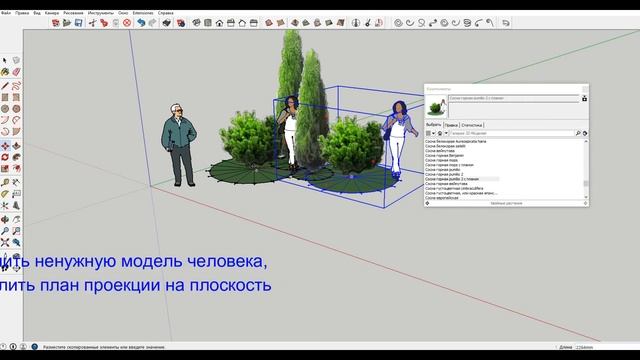Open a file with the folder icon

point(67,23)
